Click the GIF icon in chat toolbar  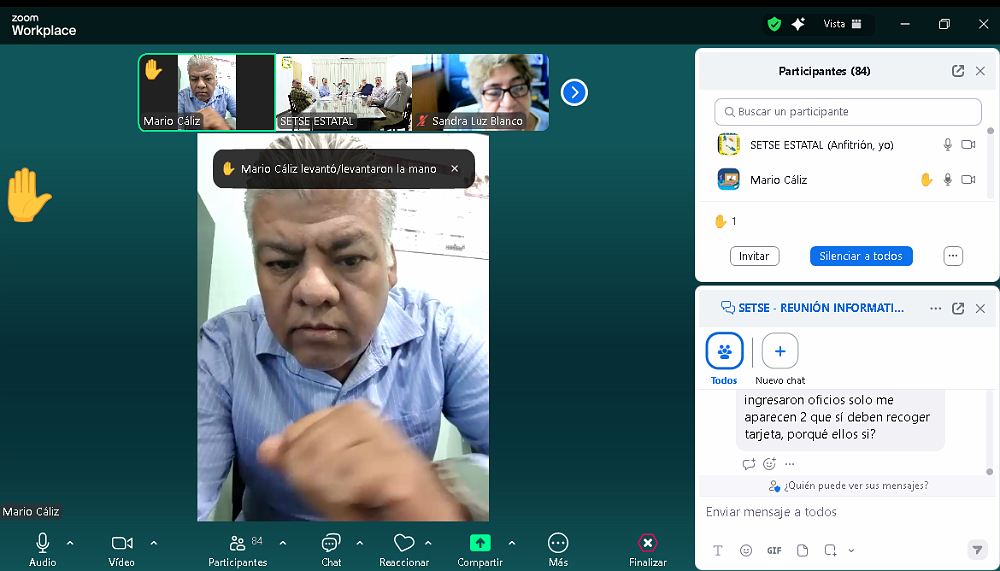[x=774, y=550]
